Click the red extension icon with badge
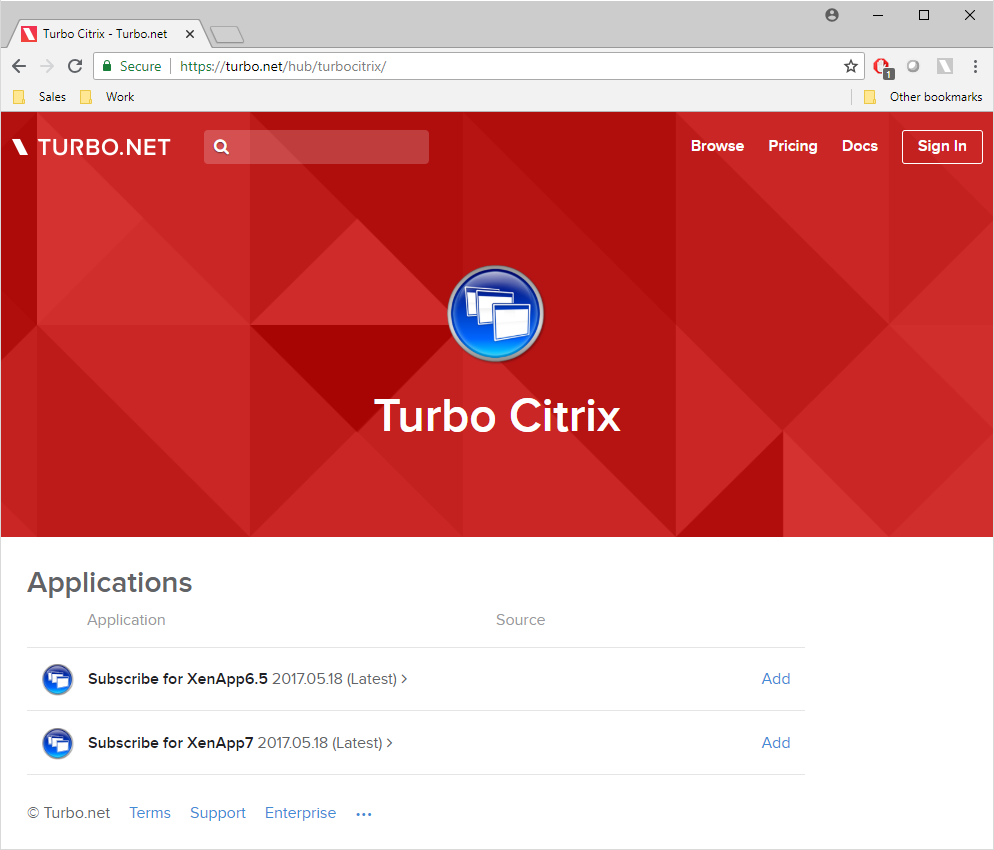 click(x=881, y=66)
